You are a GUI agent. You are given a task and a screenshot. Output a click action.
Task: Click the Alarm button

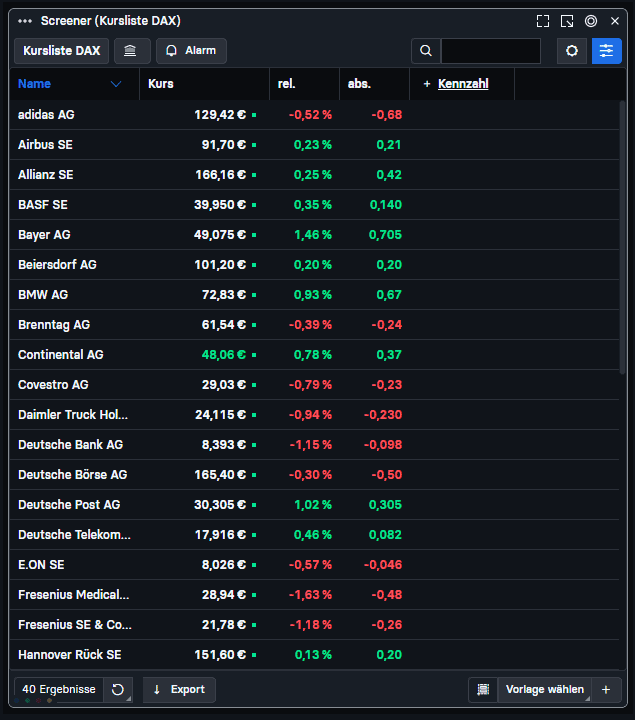[191, 51]
